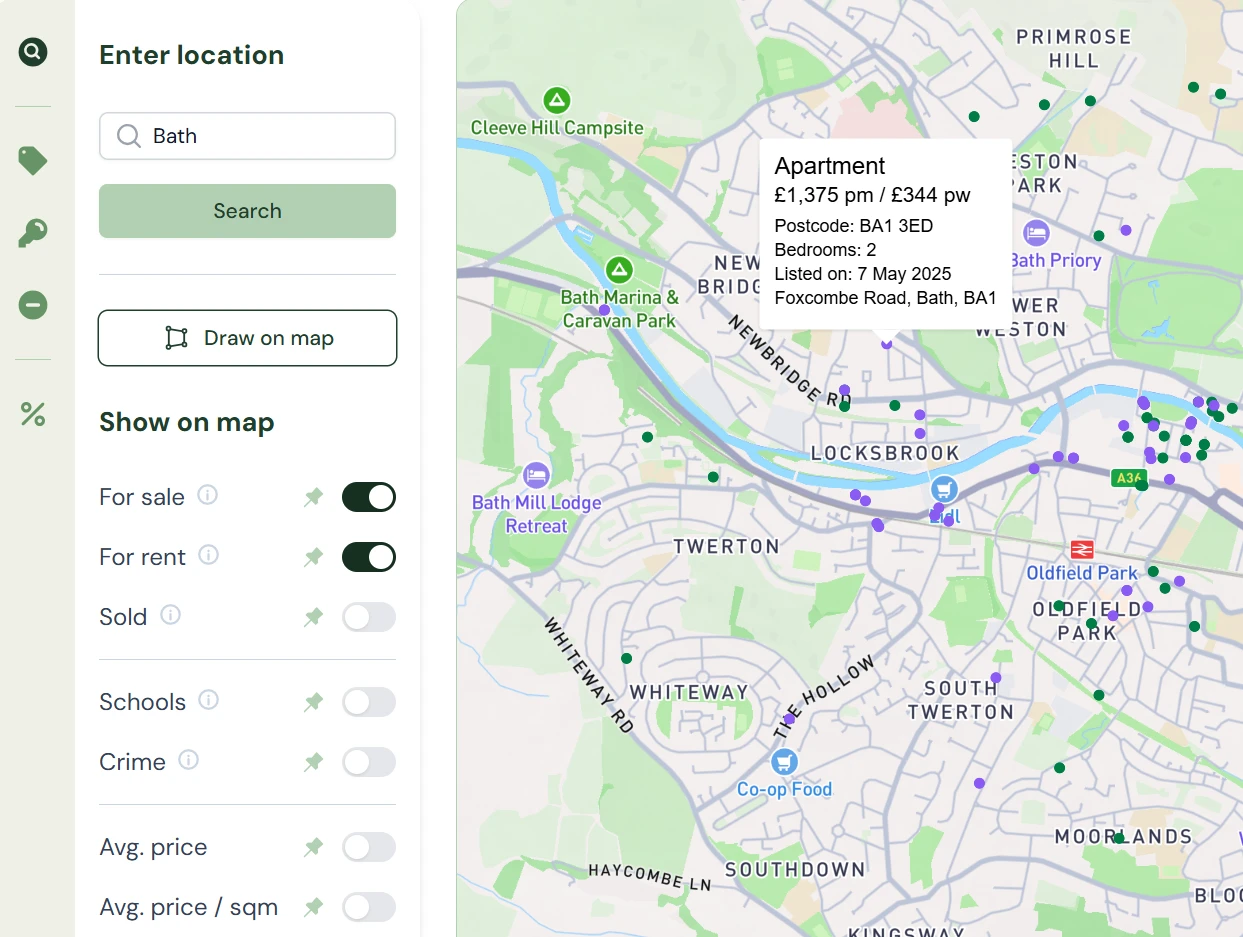Image resolution: width=1243 pixels, height=937 pixels.
Task: Enable the Sold toggle
Action: coord(369,617)
